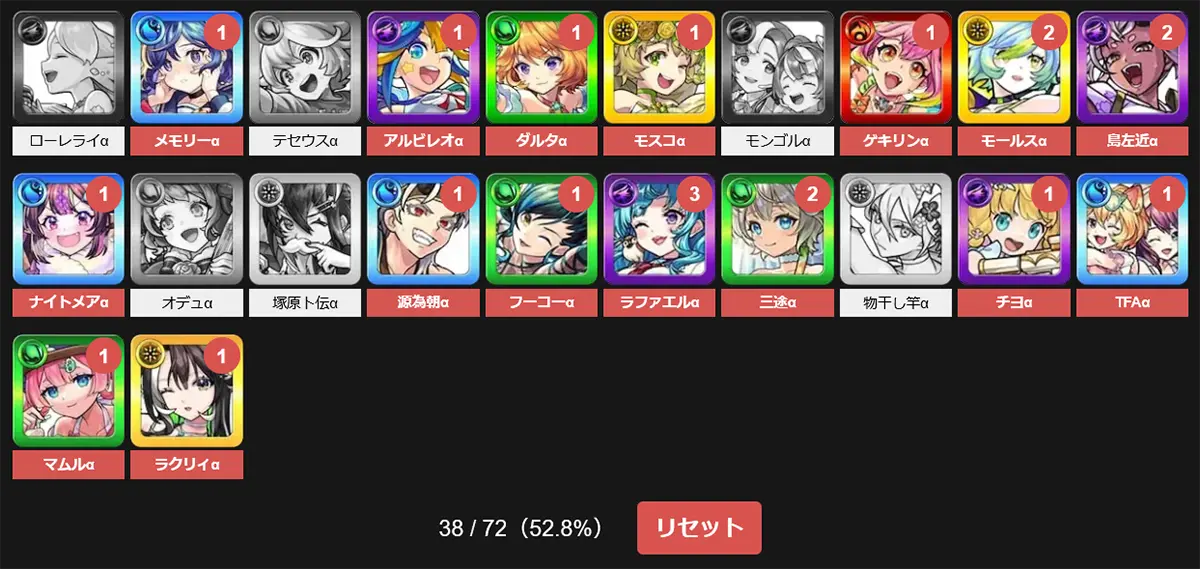Image resolution: width=1200 pixels, height=569 pixels.
Task: Toggle the モンゴルα name label
Action: tap(778, 142)
